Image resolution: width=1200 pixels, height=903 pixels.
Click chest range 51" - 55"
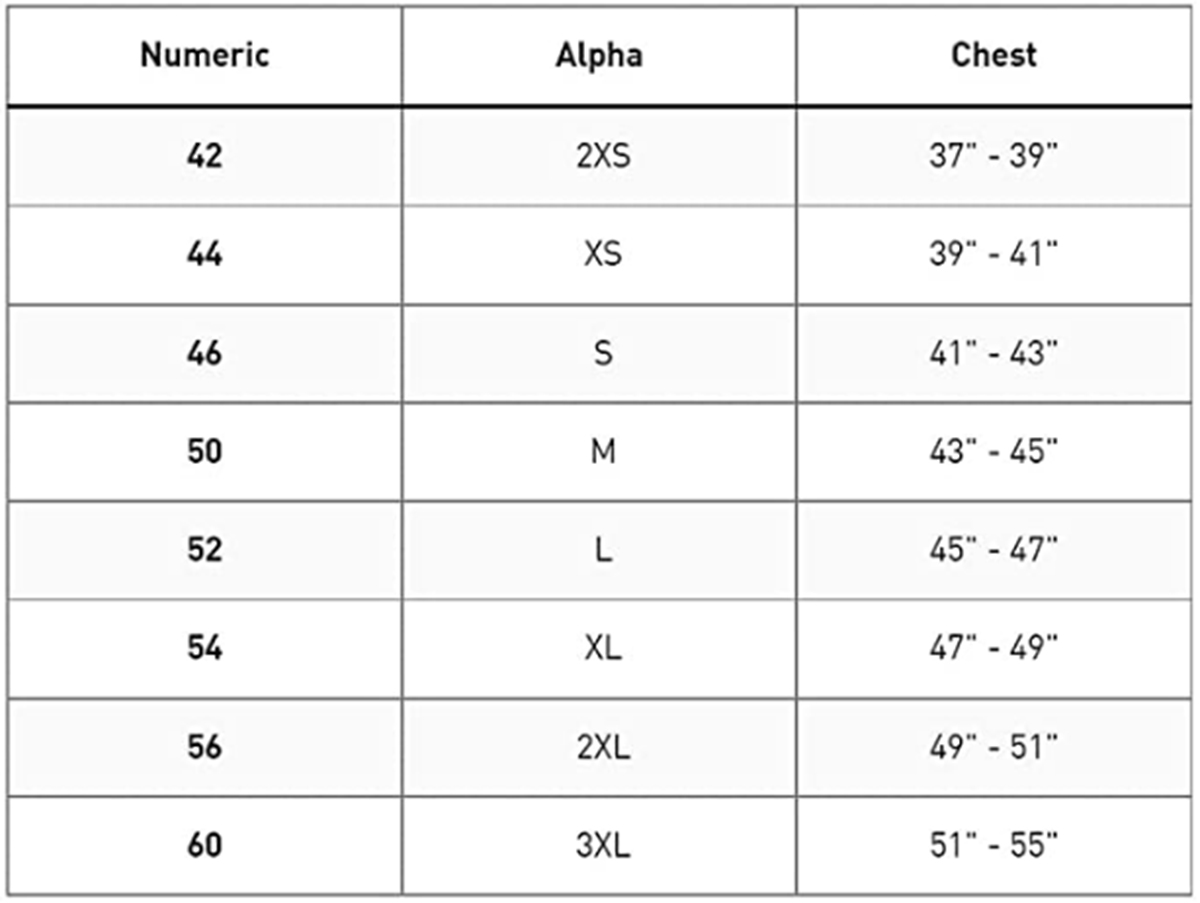pyautogui.click(x=993, y=845)
